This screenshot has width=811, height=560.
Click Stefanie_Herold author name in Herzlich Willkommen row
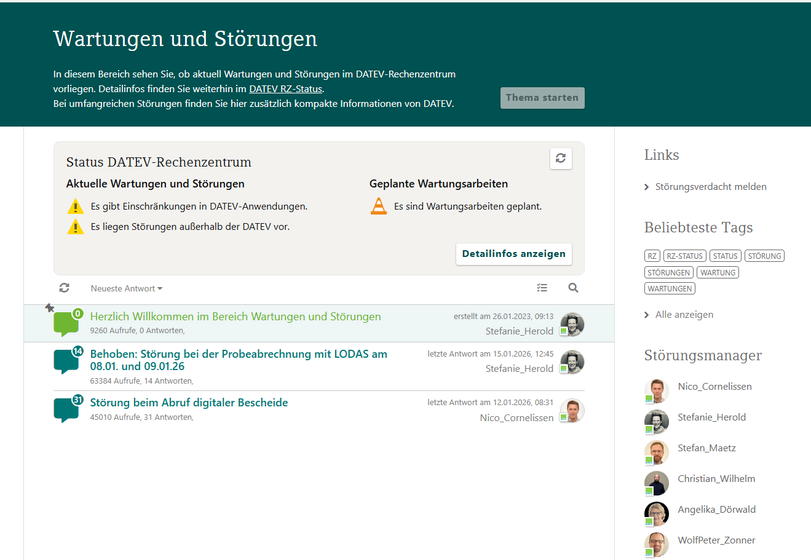(x=519, y=331)
